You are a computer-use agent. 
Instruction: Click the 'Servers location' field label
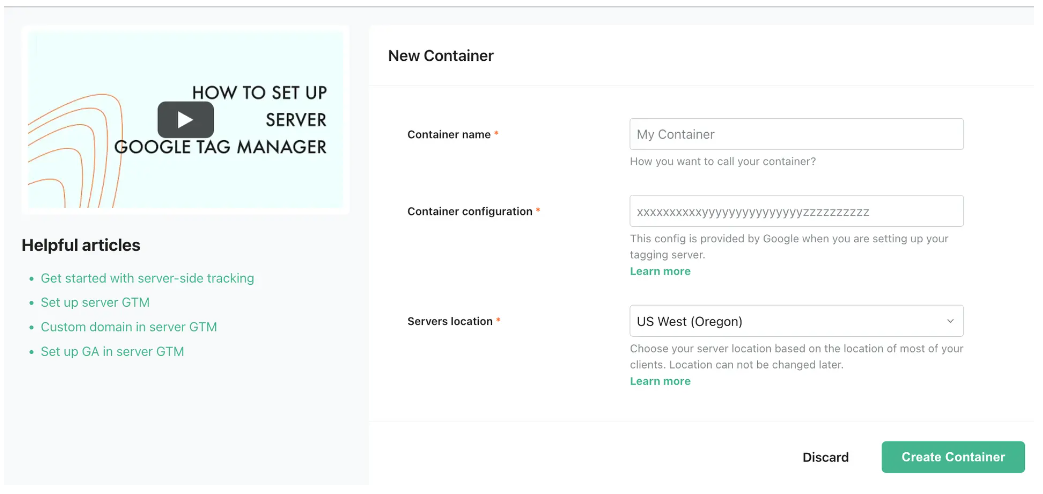450,321
